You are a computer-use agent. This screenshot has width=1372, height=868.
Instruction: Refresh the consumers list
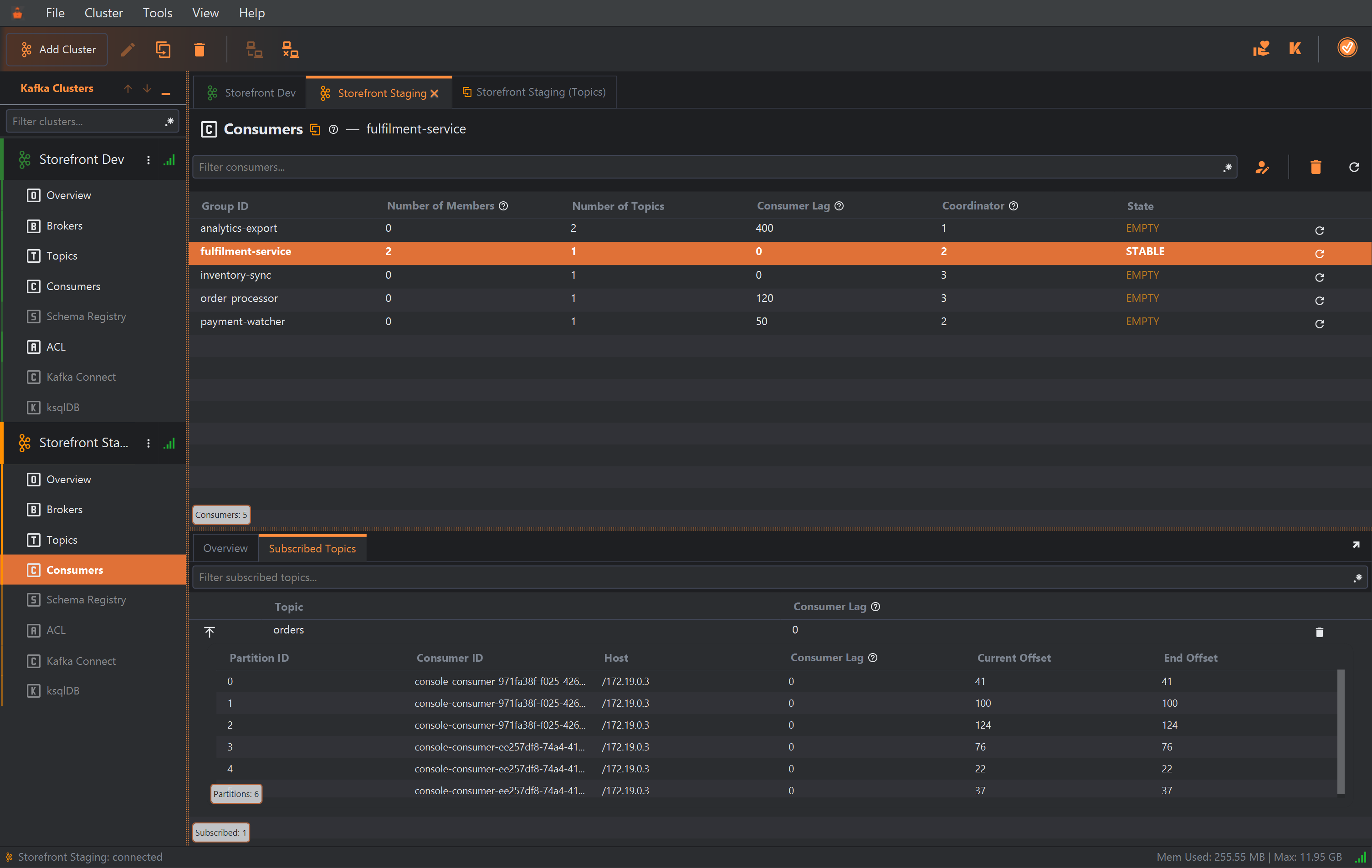click(x=1354, y=167)
